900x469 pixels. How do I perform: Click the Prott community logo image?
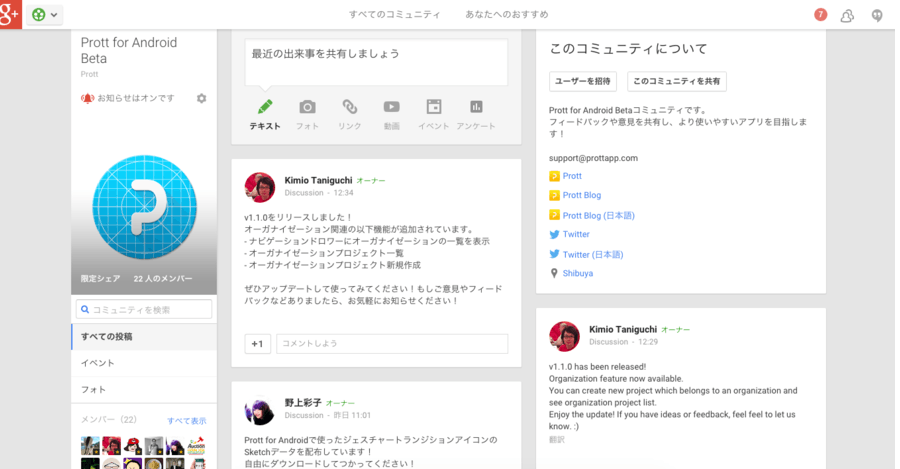(145, 207)
